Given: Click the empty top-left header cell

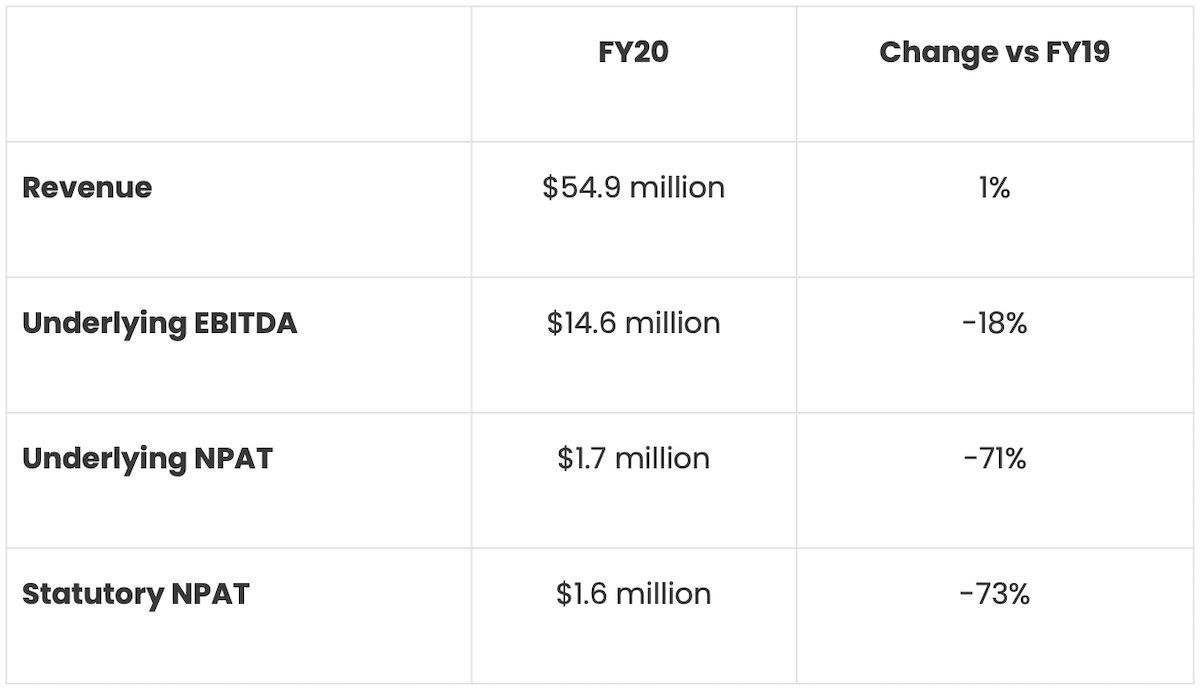Looking at the screenshot, I should tap(239, 74).
